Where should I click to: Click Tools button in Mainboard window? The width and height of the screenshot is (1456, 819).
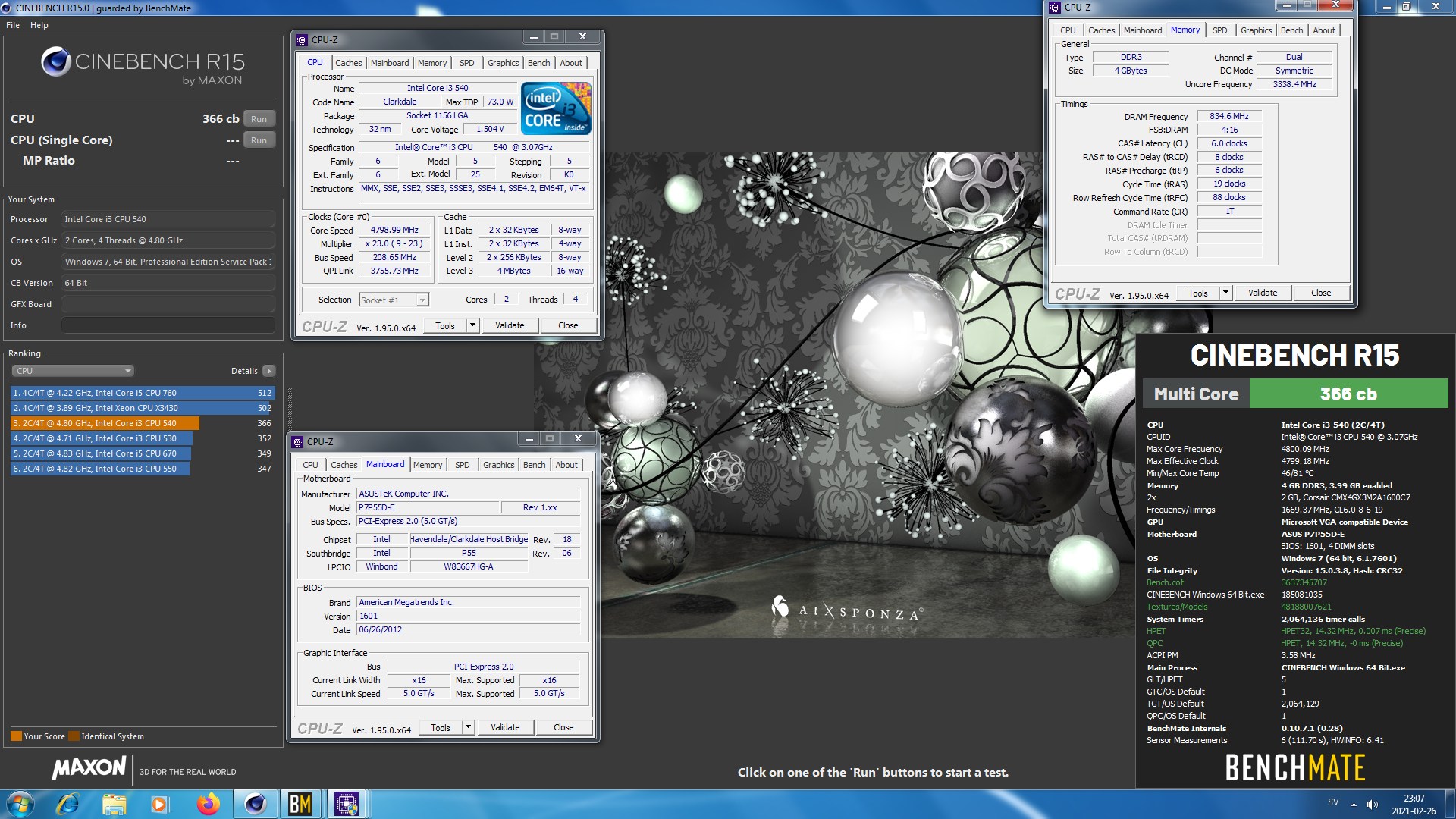click(441, 727)
